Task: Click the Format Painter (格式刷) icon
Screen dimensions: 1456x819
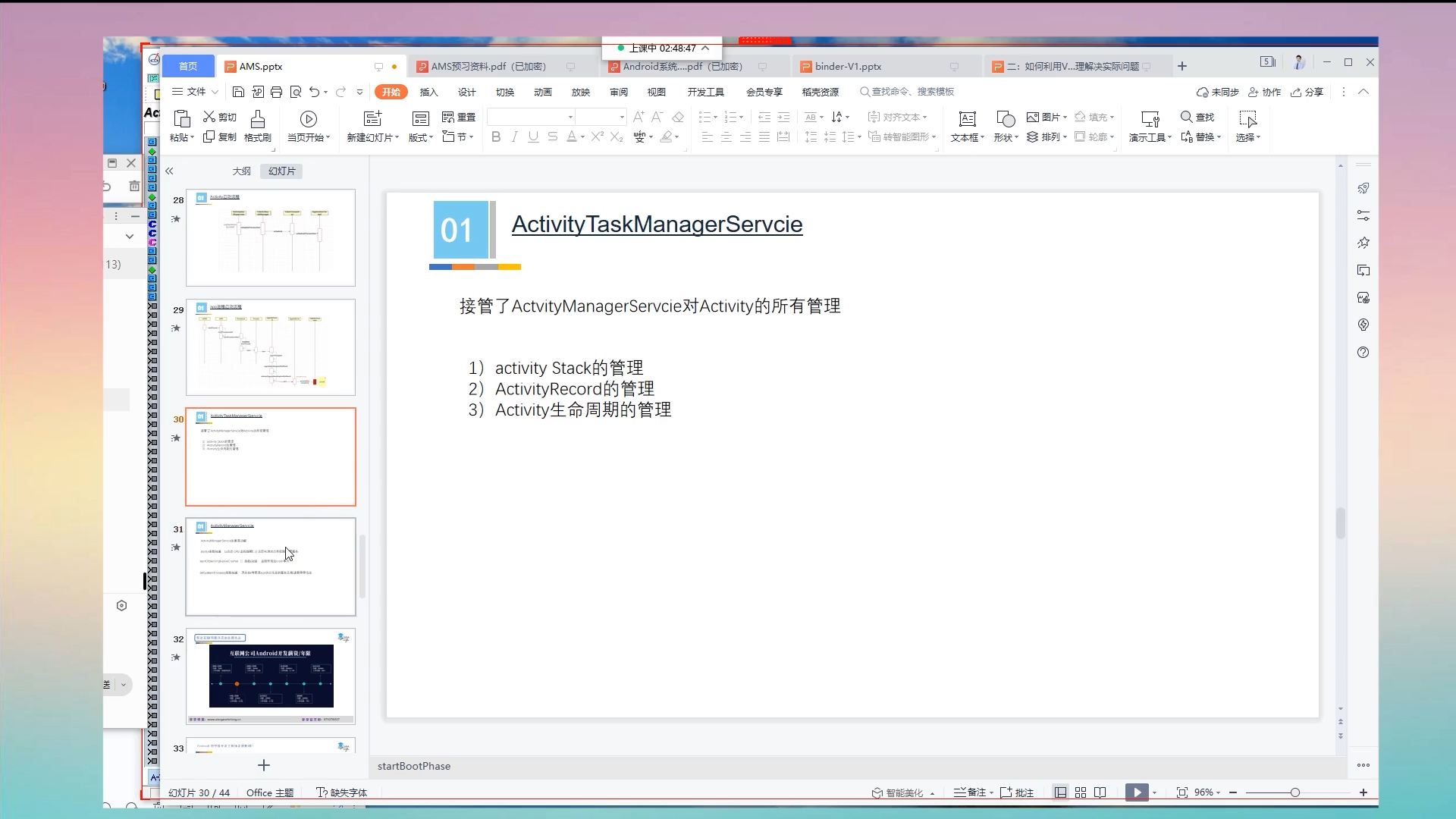Action: click(x=258, y=119)
